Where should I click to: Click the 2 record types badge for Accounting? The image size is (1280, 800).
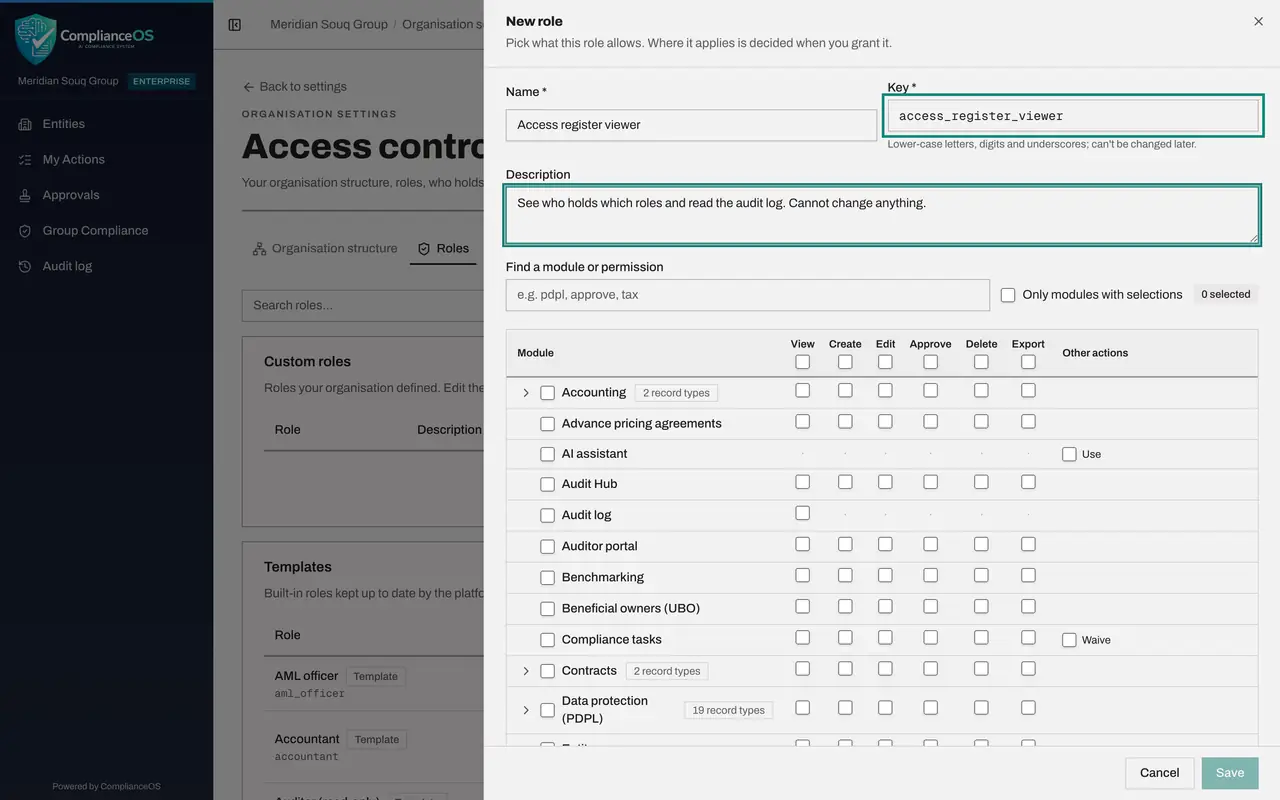[677, 393]
